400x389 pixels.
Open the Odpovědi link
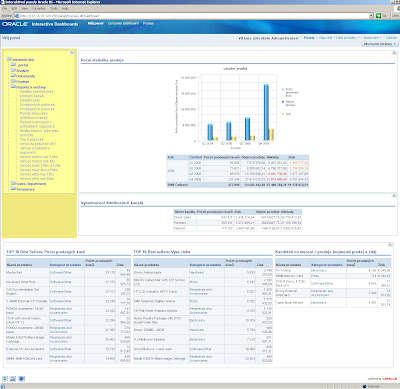pyautogui.click(x=326, y=38)
